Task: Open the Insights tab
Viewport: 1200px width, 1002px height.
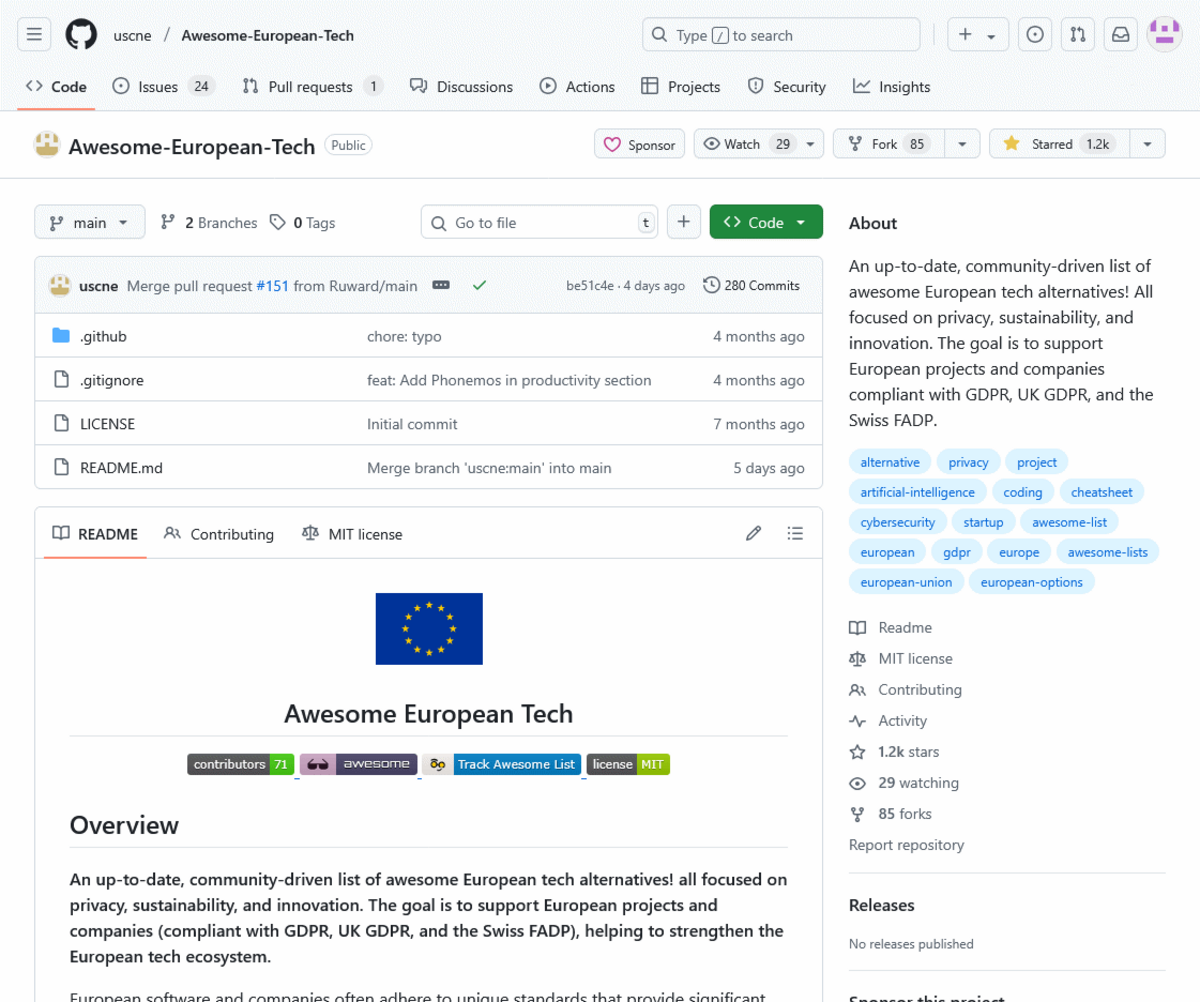Action: pyautogui.click(x=892, y=87)
